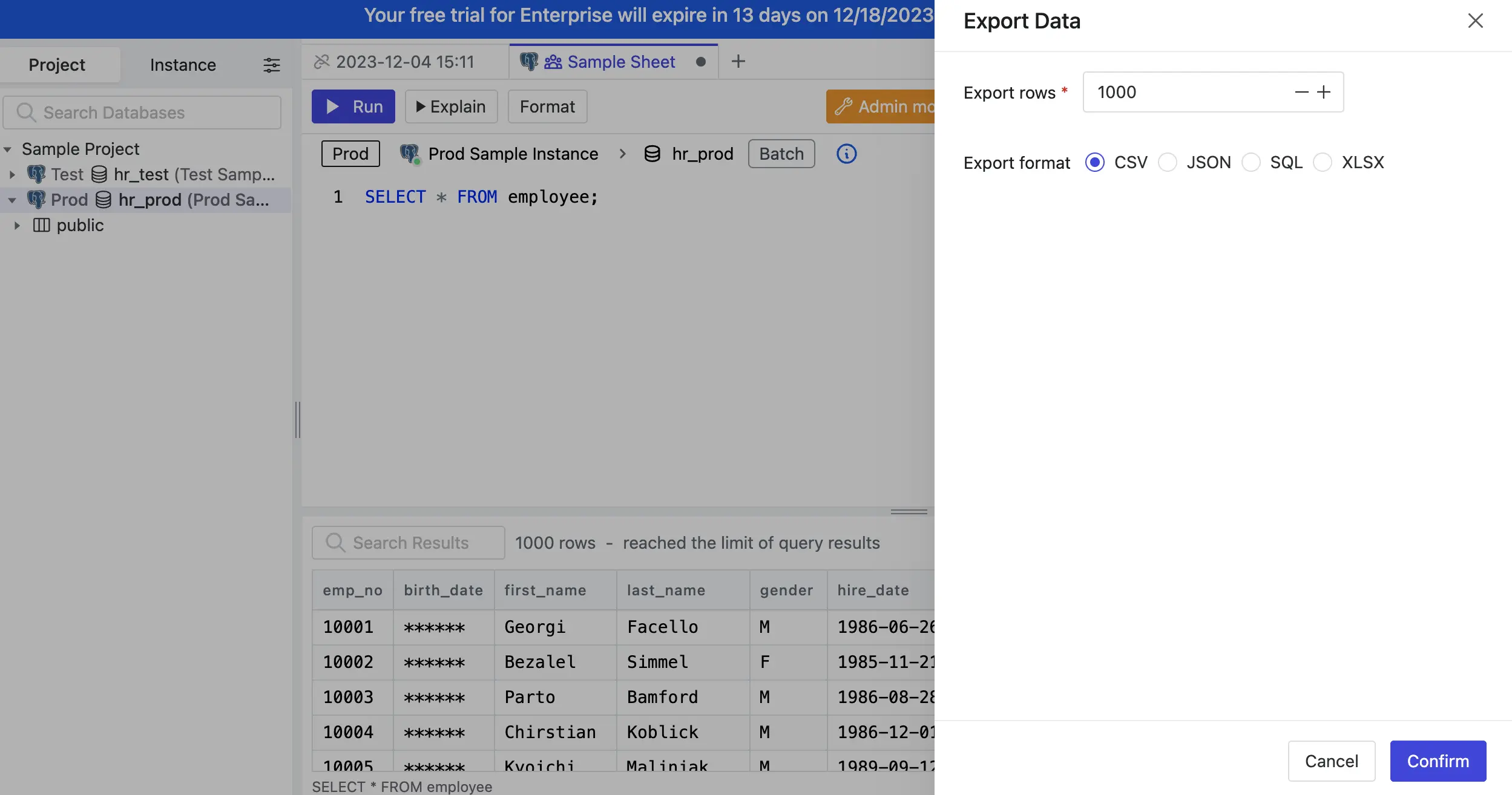Click PostgreSQL icon beside Prod hr_prod
This screenshot has width=1512, height=795.
(x=36, y=200)
